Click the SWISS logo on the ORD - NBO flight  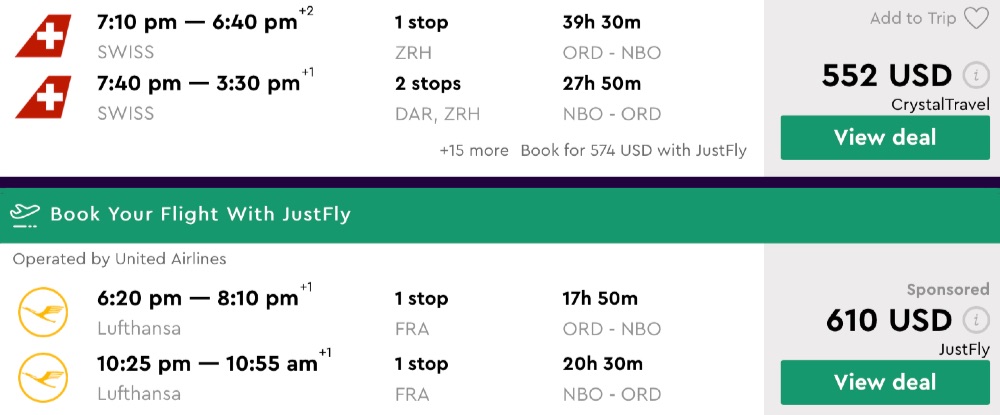(43, 36)
